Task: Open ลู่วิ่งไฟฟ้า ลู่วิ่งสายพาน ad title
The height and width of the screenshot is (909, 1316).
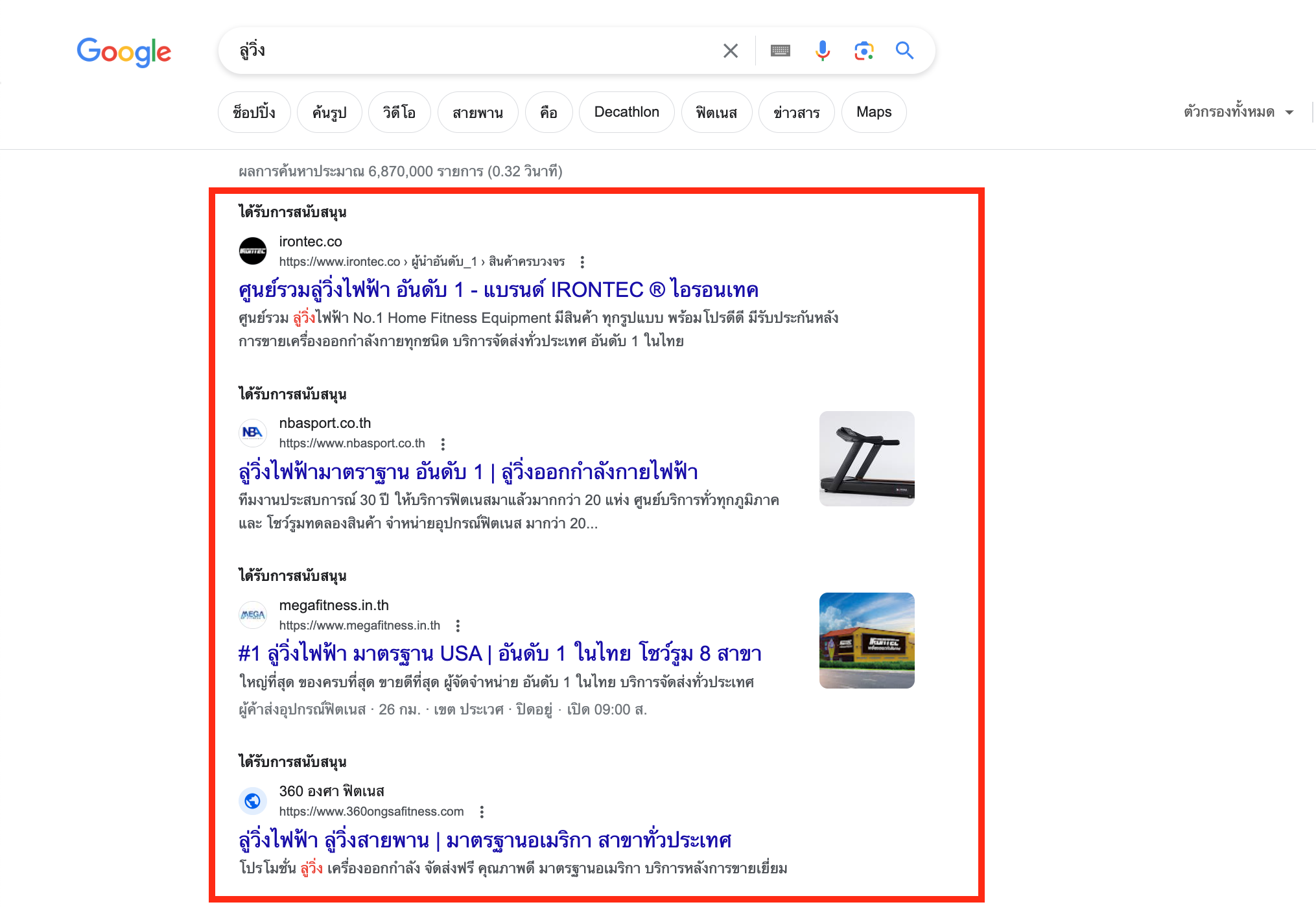Action: pyautogui.click(x=485, y=840)
